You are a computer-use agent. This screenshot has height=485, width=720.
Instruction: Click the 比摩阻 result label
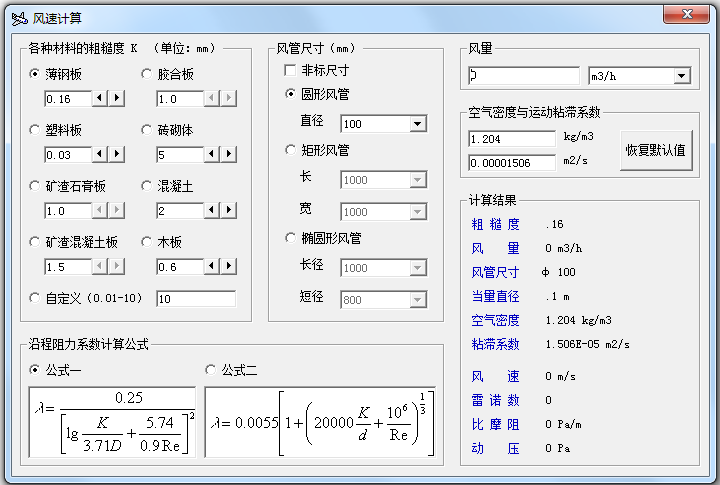click(495, 424)
